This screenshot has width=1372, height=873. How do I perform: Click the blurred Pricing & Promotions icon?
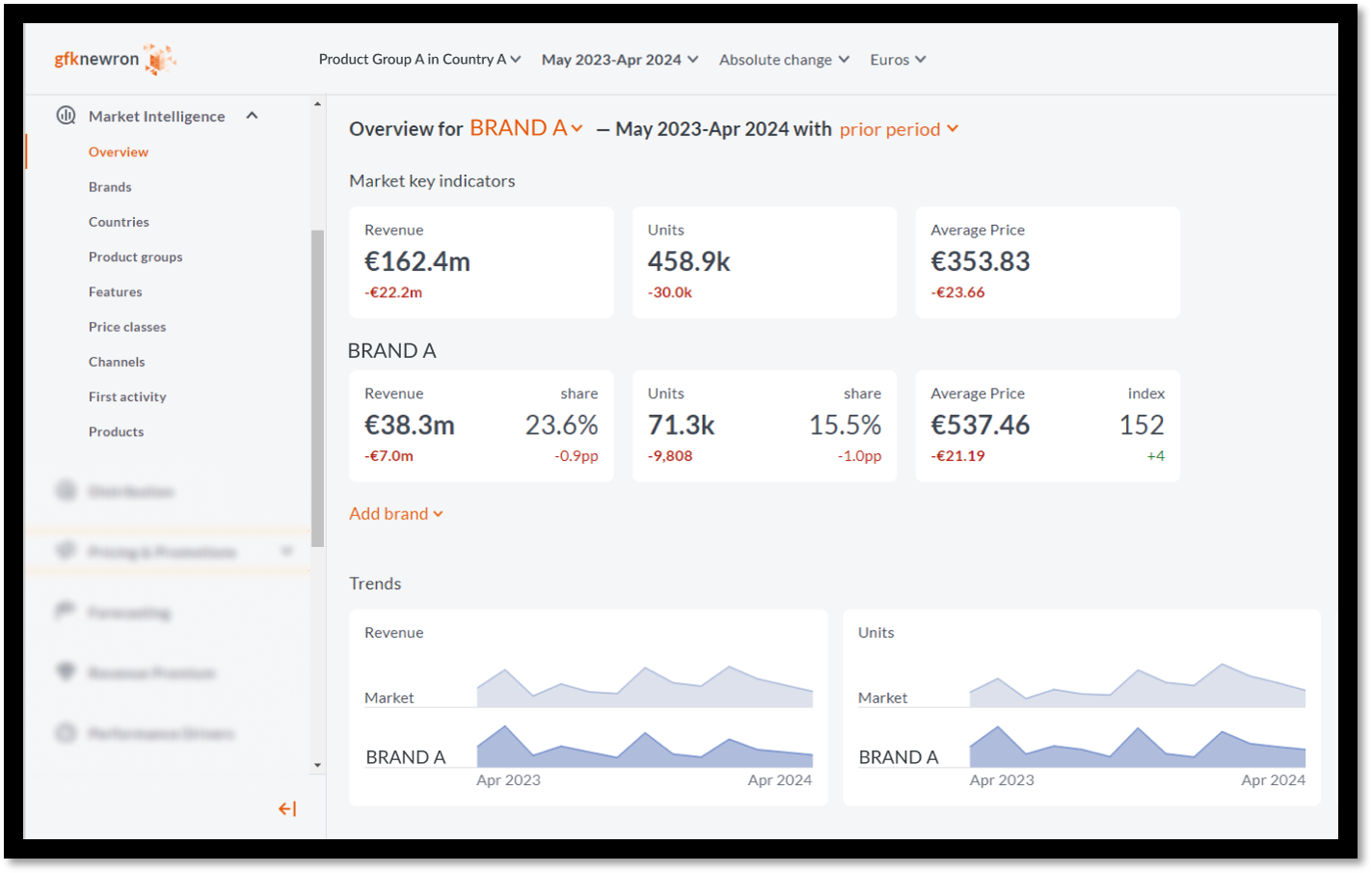[66, 551]
